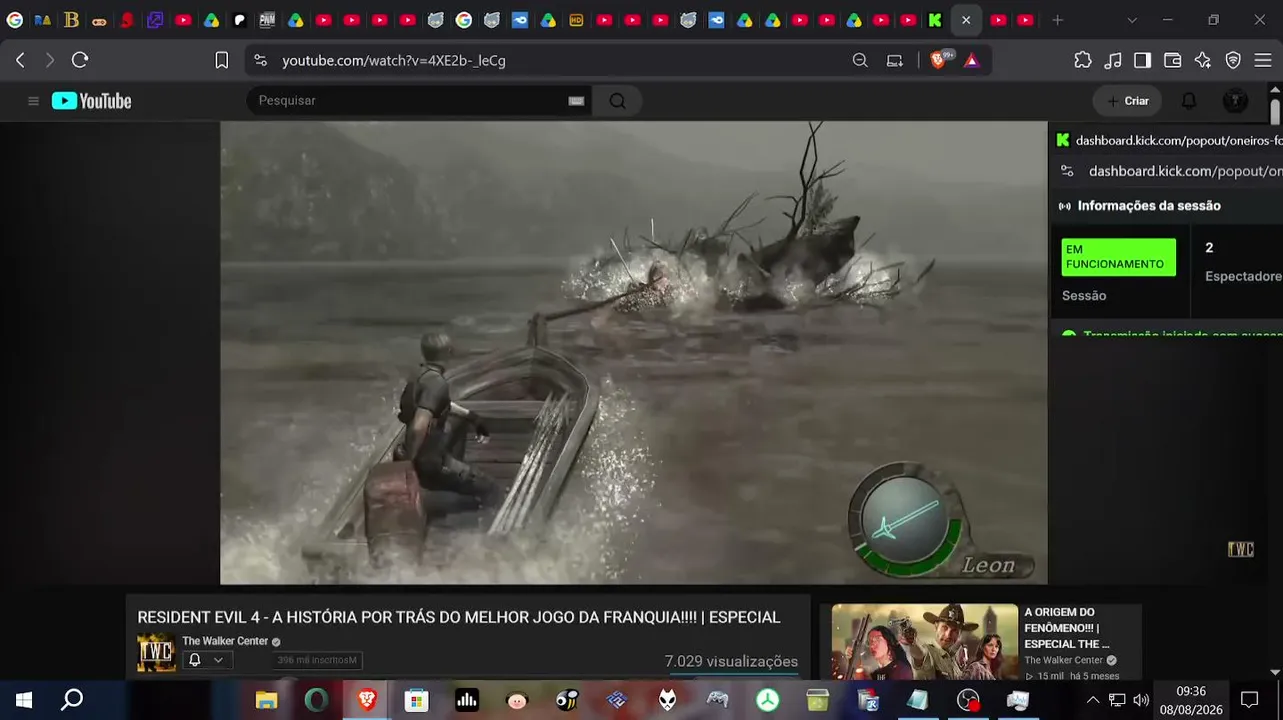Expand the notification bell subscription dropdown
The image size is (1283, 720).
pyautogui.click(x=207, y=660)
